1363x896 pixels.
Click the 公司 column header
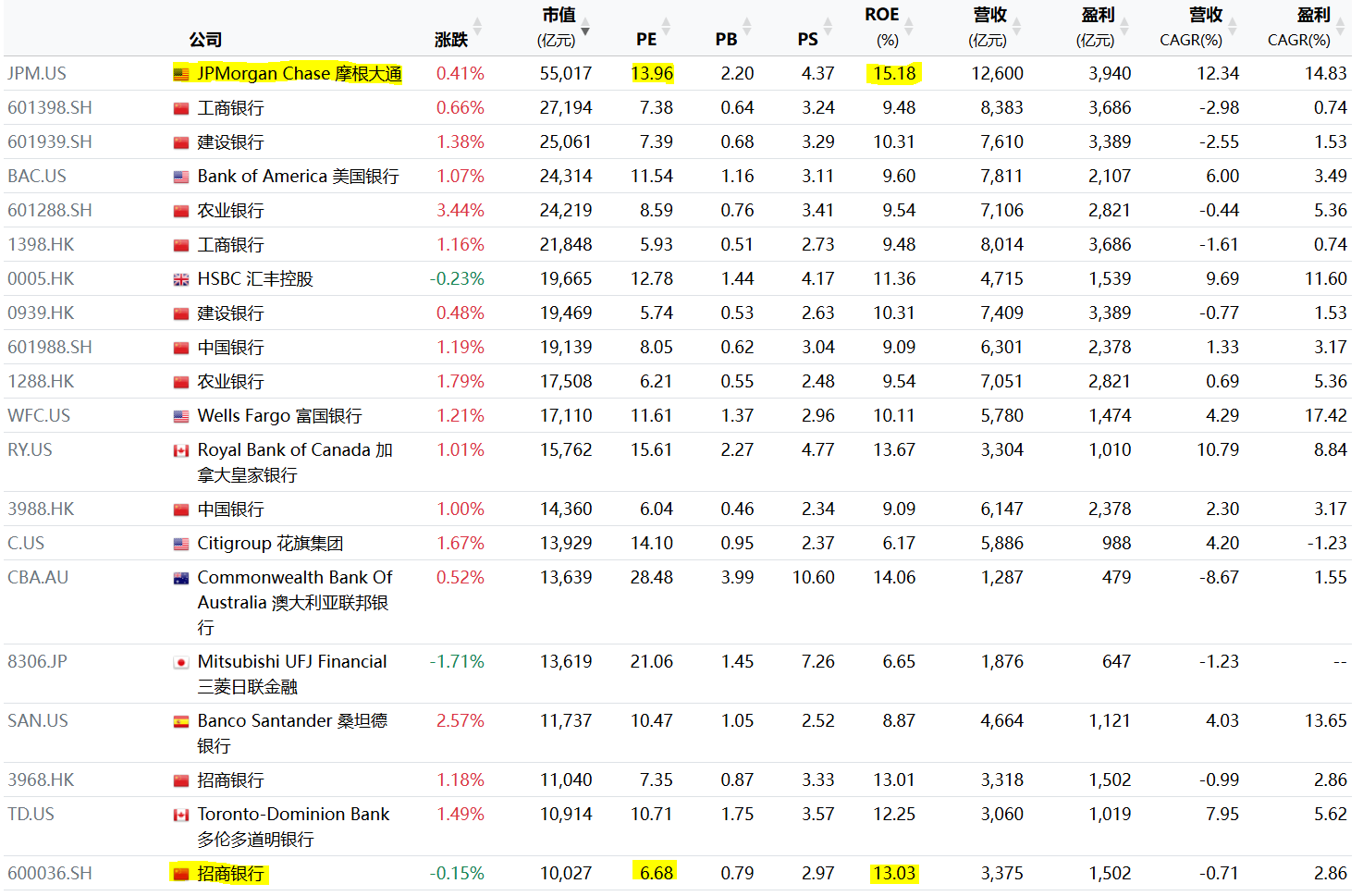point(205,40)
